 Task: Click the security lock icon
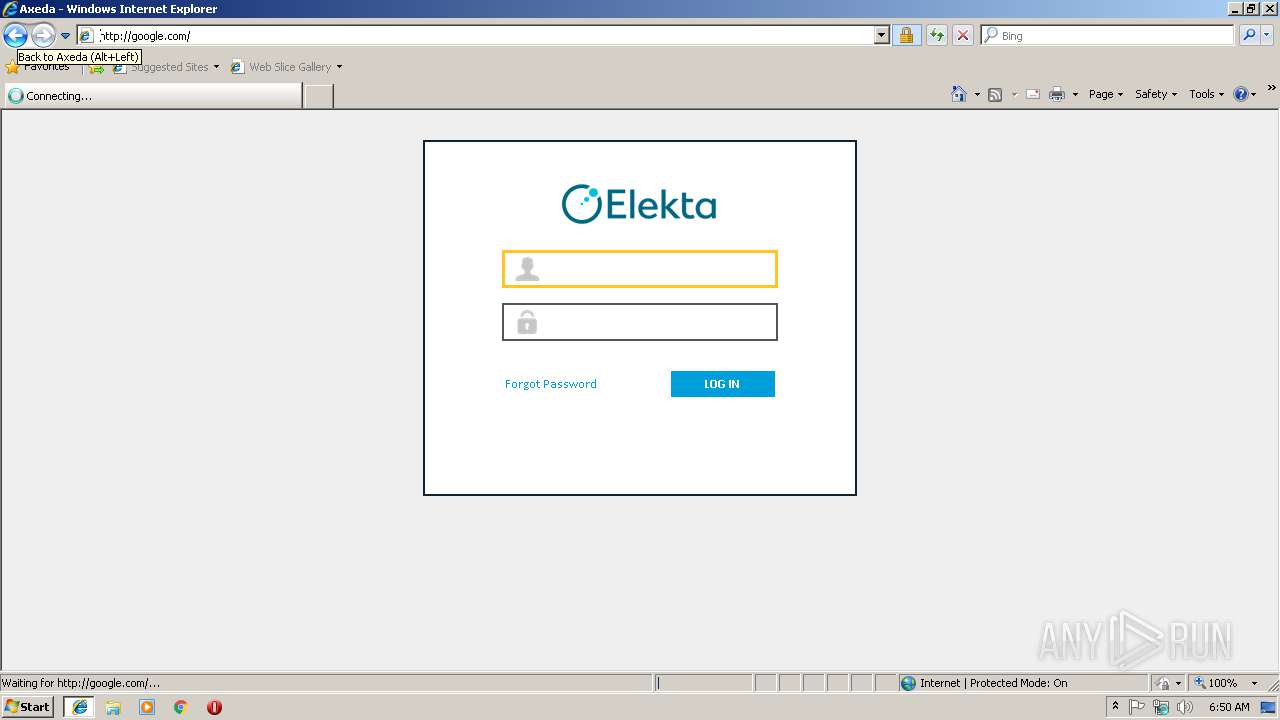(906, 36)
